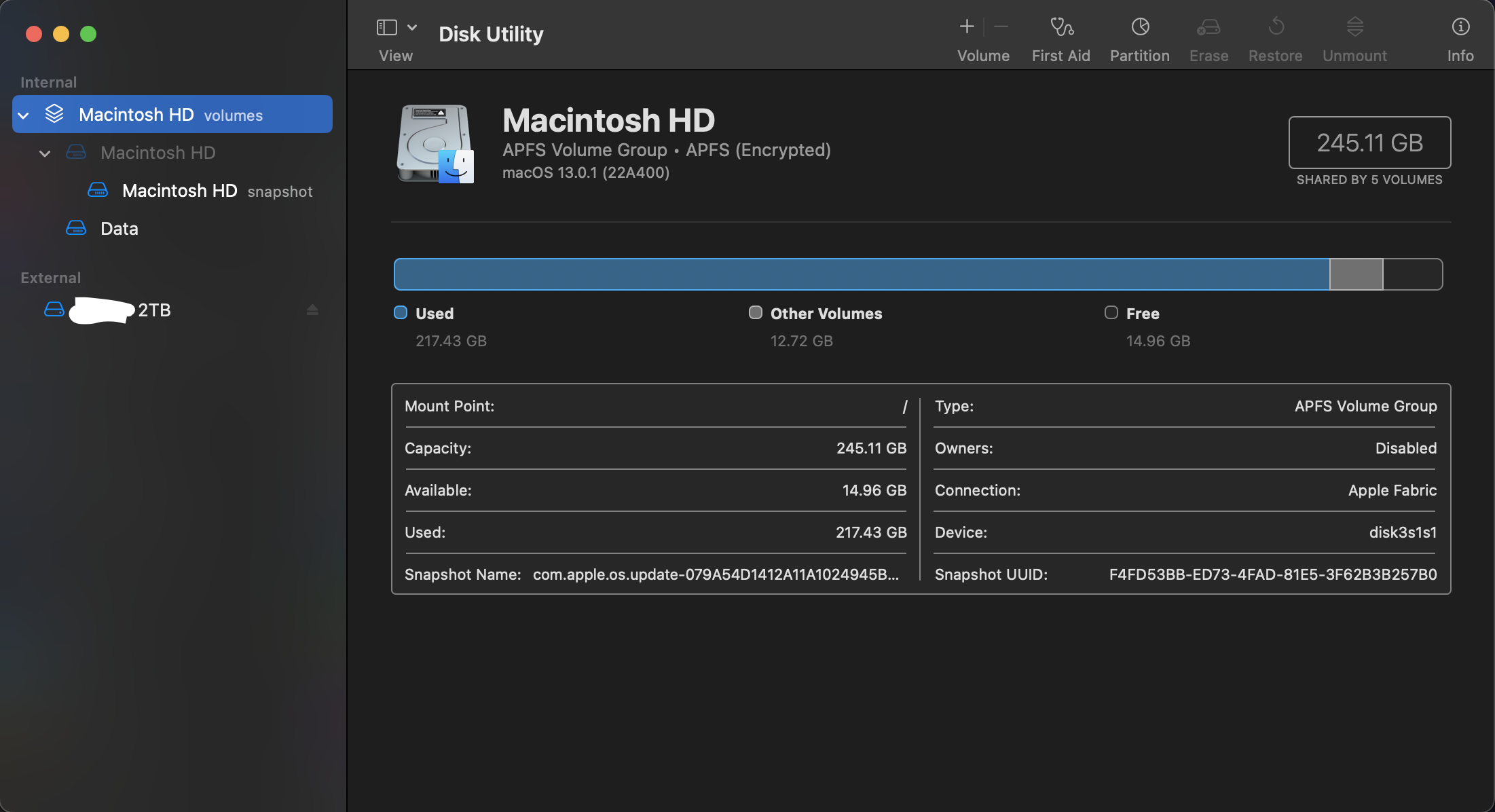Select the external 2TB disk row
This screenshot has width=1495, height=812.
point(172,310)
